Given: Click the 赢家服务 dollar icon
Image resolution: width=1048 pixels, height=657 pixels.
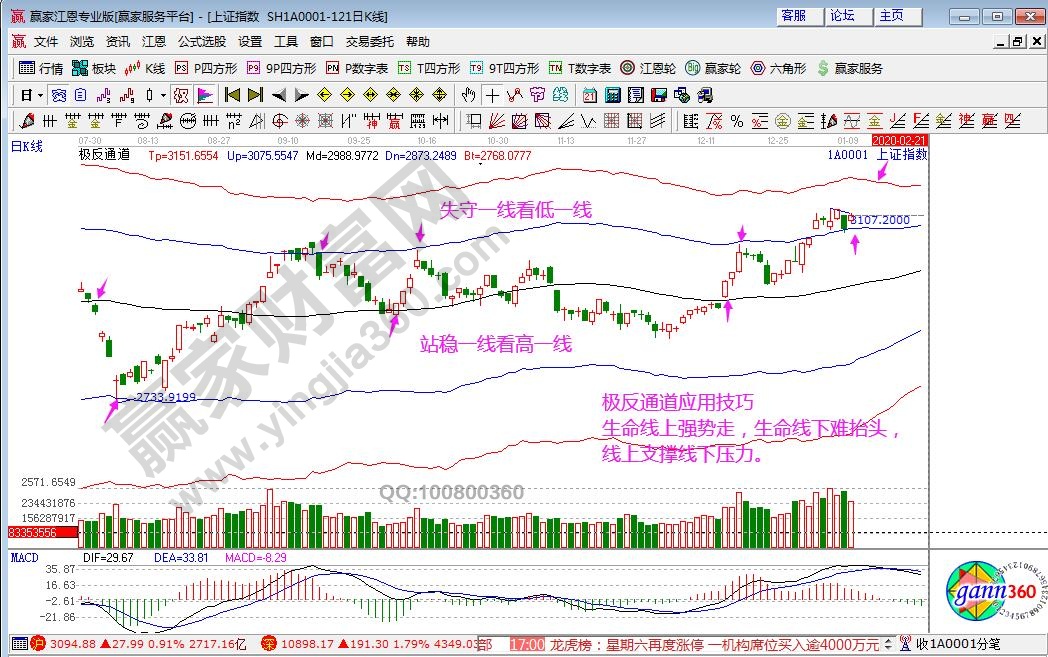Looking at the screenshot, I should [x=850, y=68].
